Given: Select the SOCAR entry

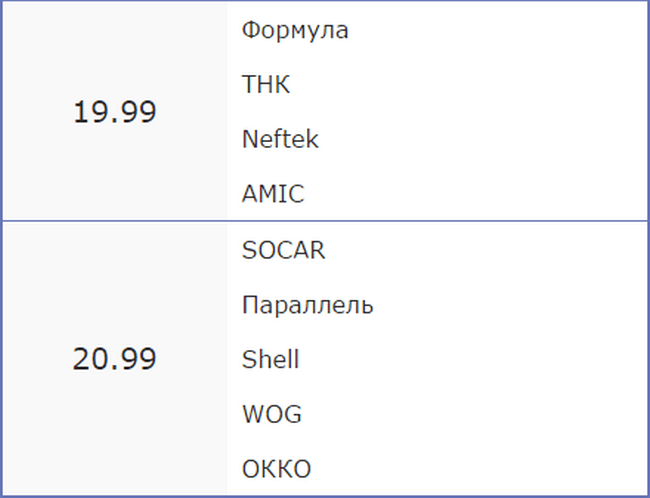Looking at the screenshot, I should pos(284,250).
